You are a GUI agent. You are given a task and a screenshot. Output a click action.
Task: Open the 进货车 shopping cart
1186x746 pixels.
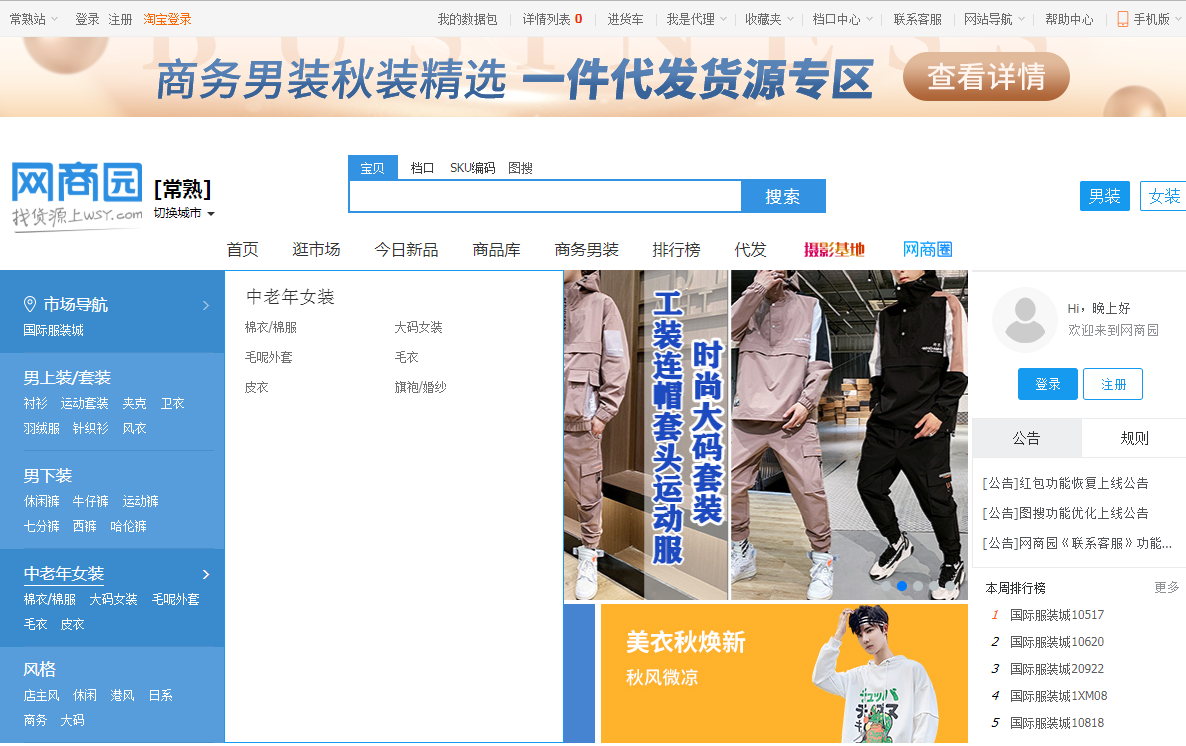[625, 17]
